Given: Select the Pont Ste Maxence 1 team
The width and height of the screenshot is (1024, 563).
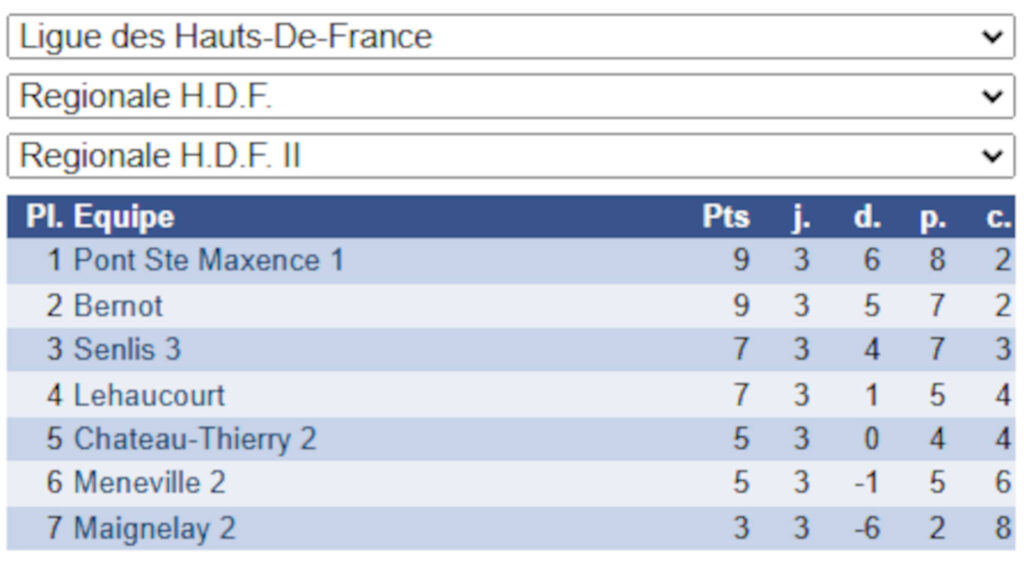Looking at the screenshot, I should tap(208, 260).
